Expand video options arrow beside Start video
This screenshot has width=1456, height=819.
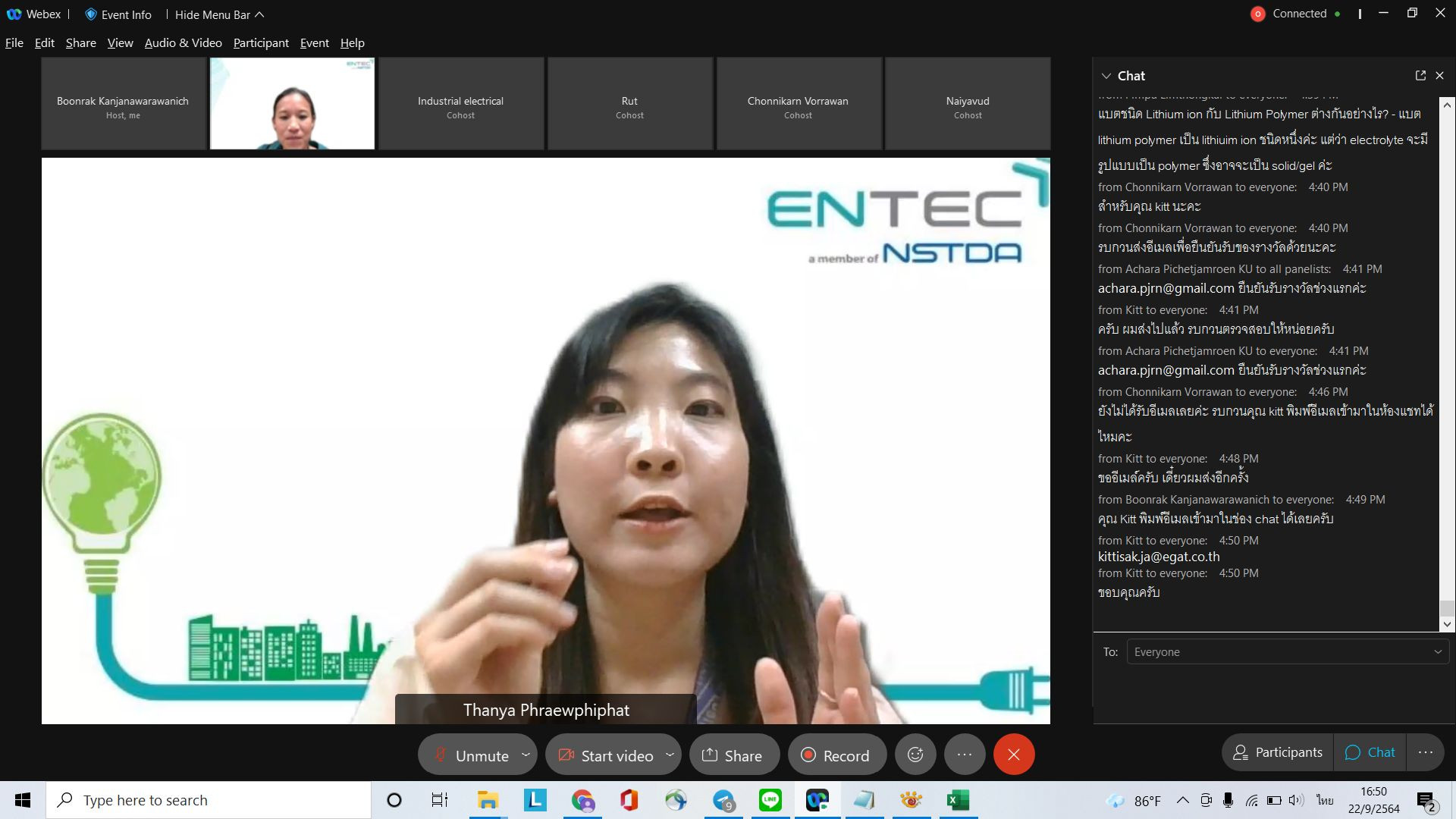(x=670, y=755)
